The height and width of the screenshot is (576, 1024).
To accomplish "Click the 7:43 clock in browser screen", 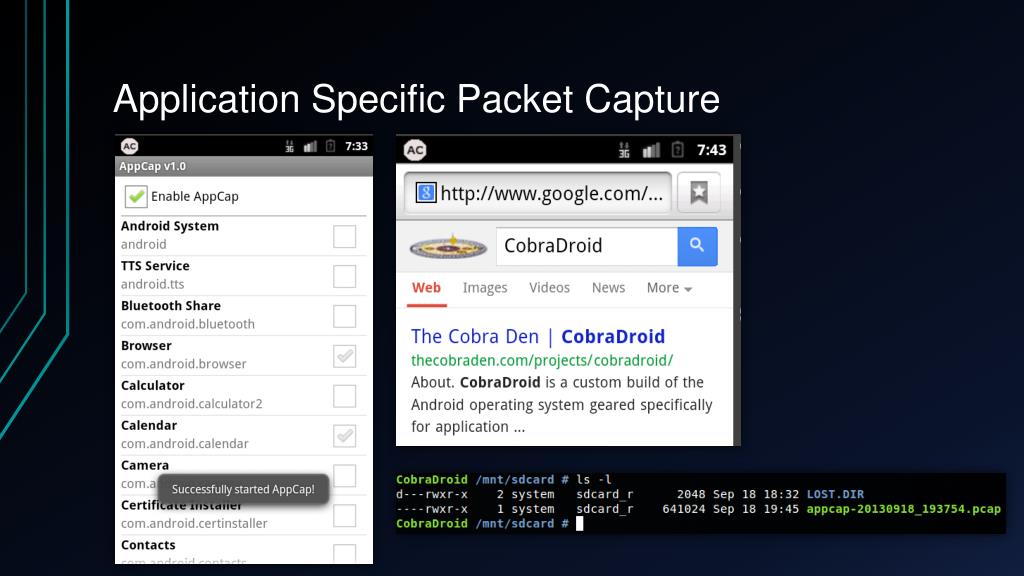I will click(x=712, y=150).
